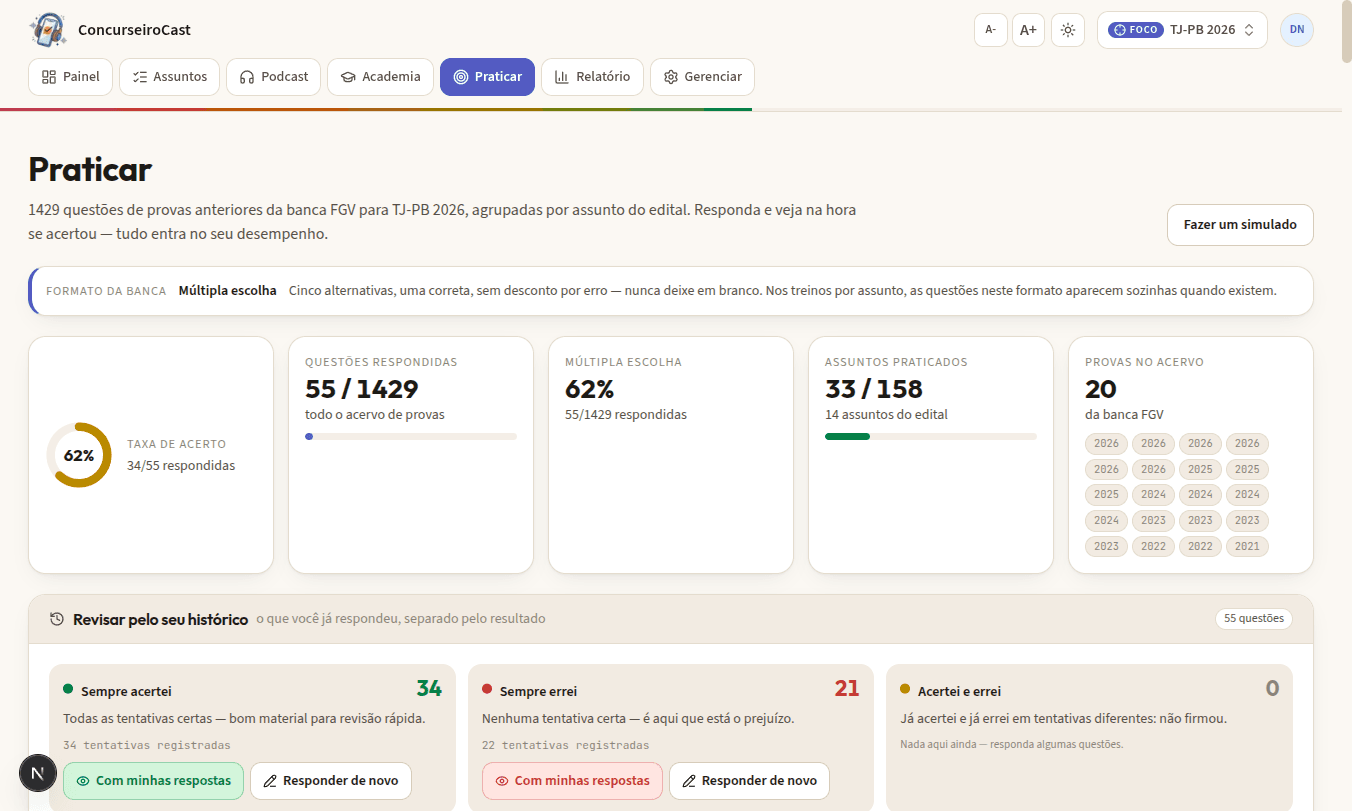This screenshot has width=1352, height=811.
Task: Click the history clock icon beside Revisar
Action: click(57, 619)
